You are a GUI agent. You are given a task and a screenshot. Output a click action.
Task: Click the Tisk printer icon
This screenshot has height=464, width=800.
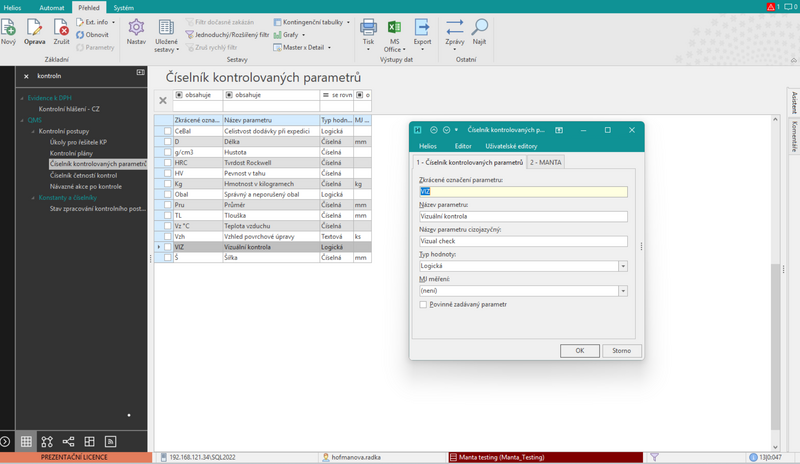tap(368, 27)
